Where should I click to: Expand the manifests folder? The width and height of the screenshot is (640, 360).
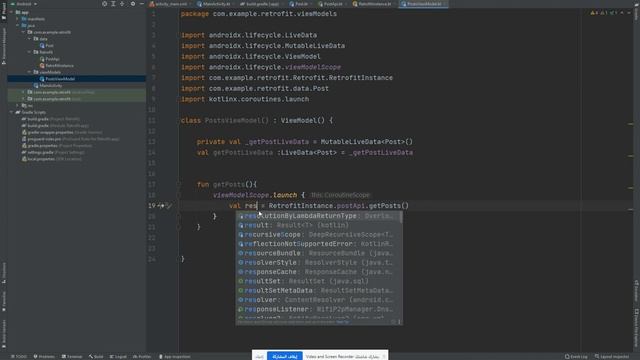click(x=18, y=19)
